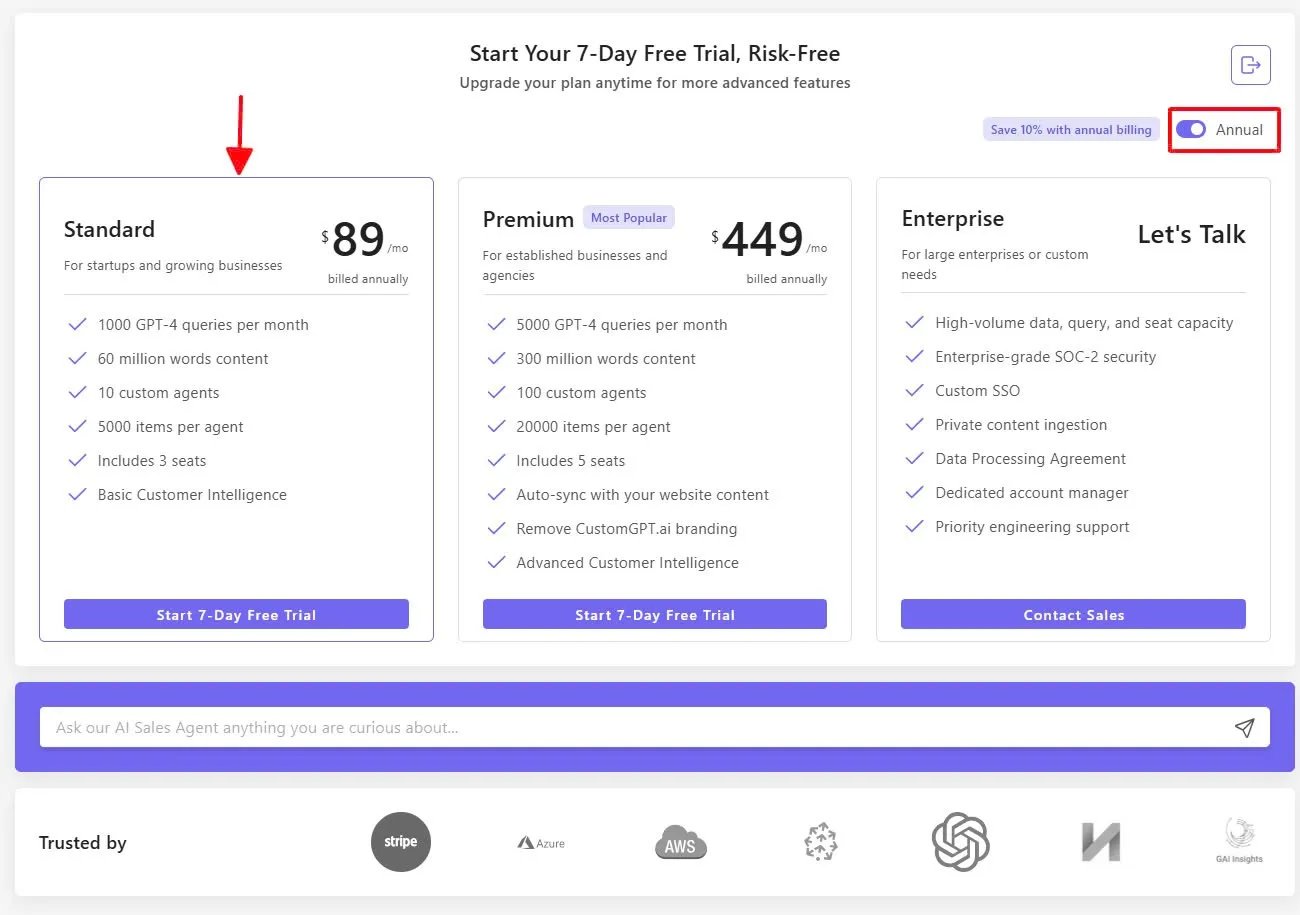
Task: Click the Most Popular badge
Action: tap(629, 218)
